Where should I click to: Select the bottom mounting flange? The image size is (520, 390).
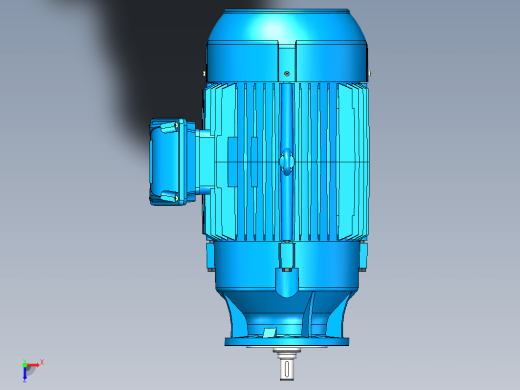pos(287,341)
